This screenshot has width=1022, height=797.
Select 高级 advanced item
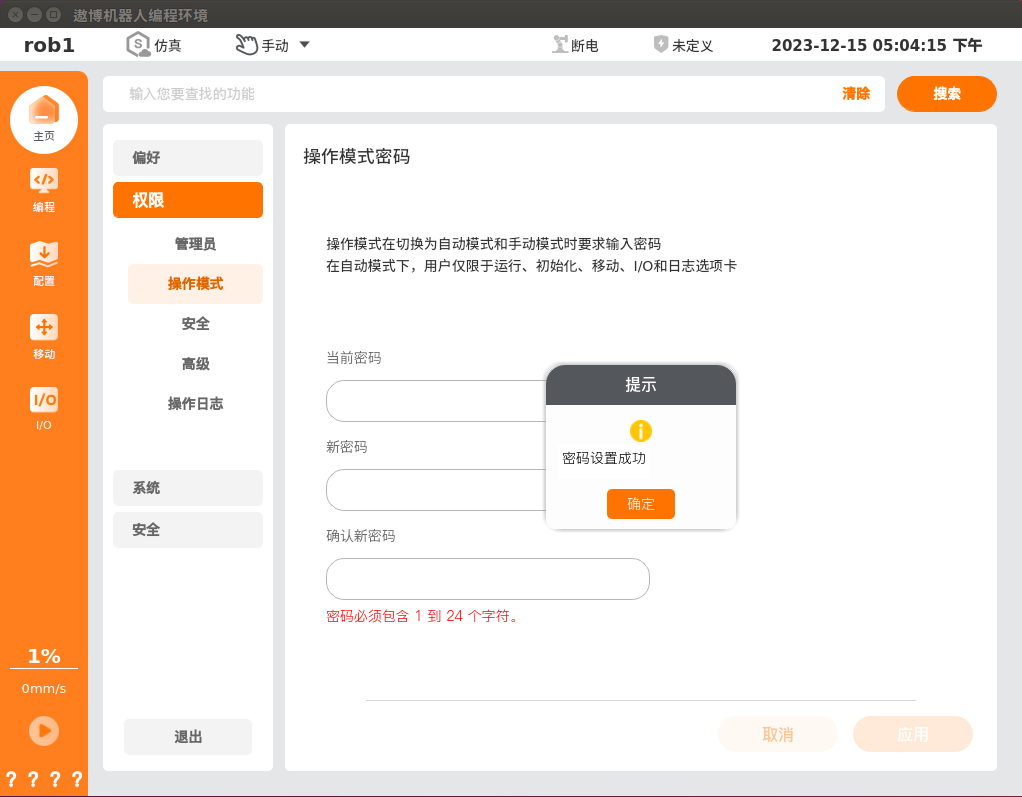click(x=195, y=364)
